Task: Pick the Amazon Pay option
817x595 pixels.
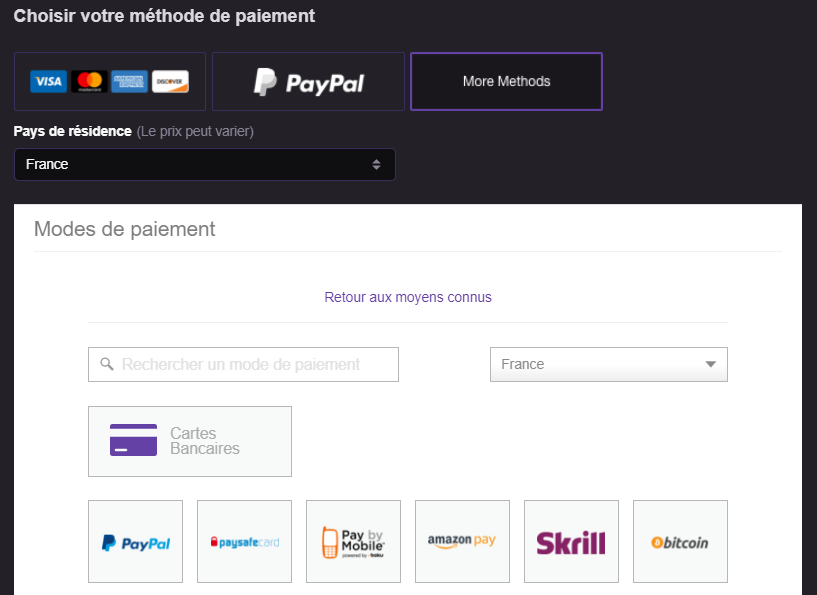Action: click(462, 541)
